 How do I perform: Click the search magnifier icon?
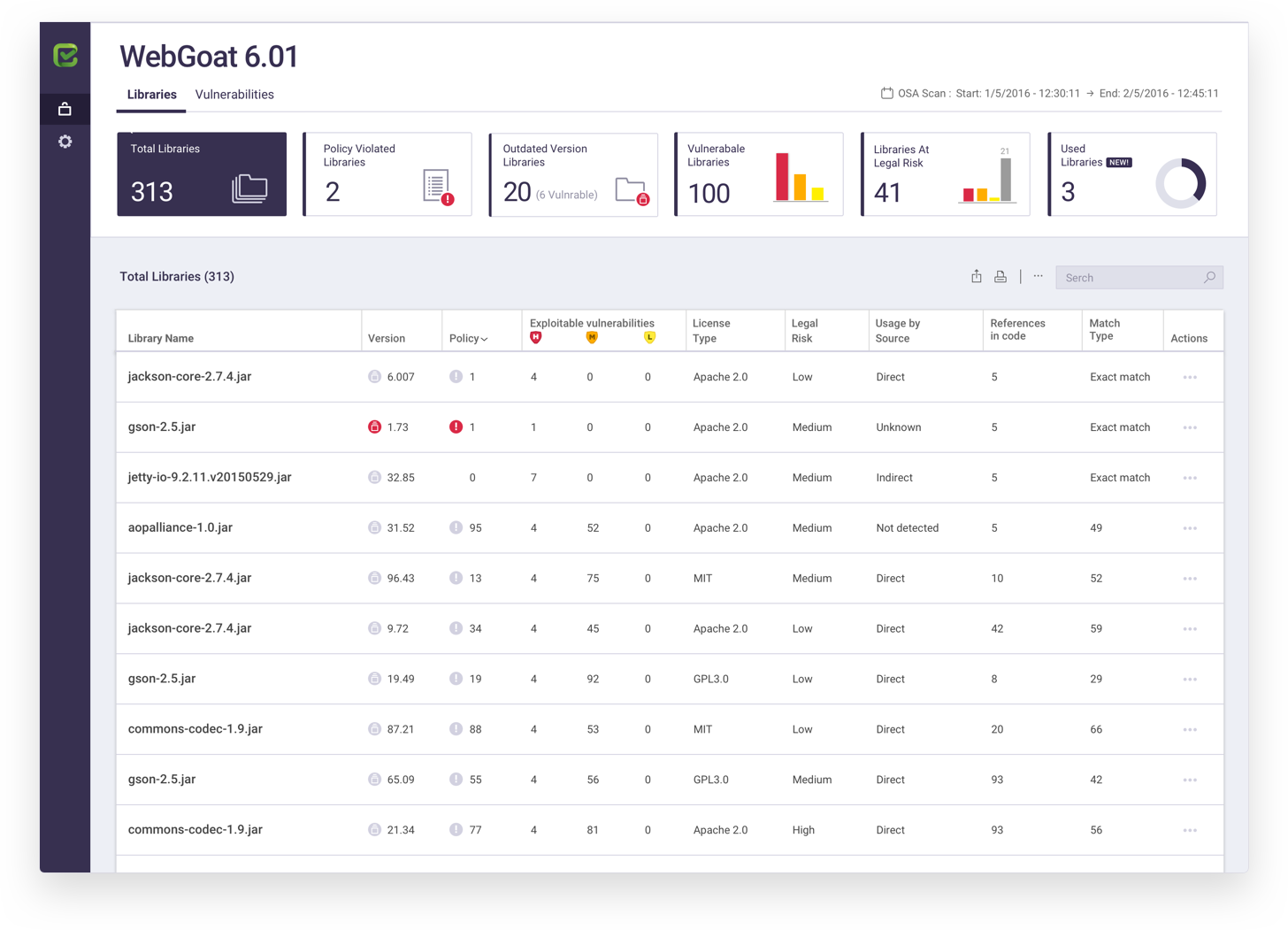1209,277
